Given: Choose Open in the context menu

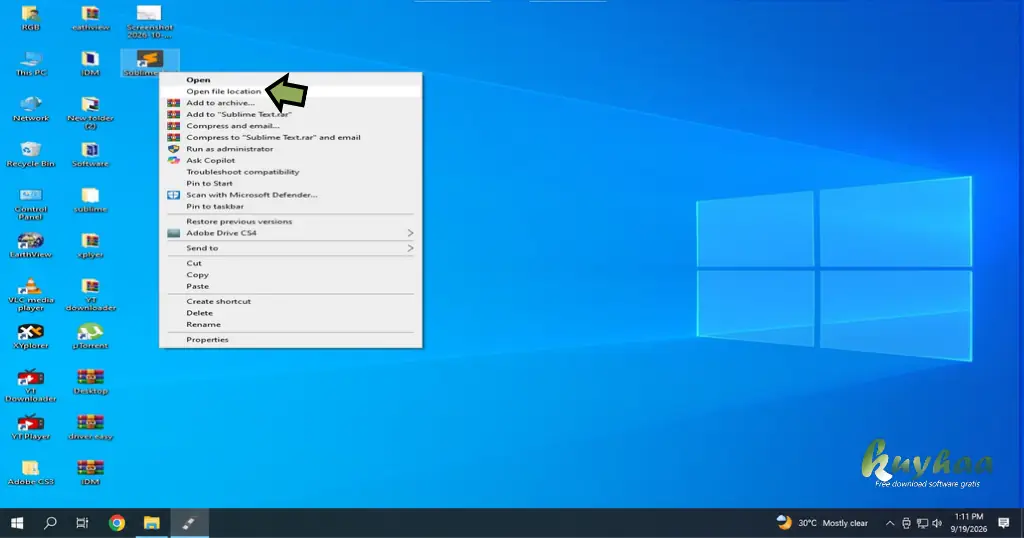Looking at the screenshot, I should pyautogui.click(x=291, y=80).
